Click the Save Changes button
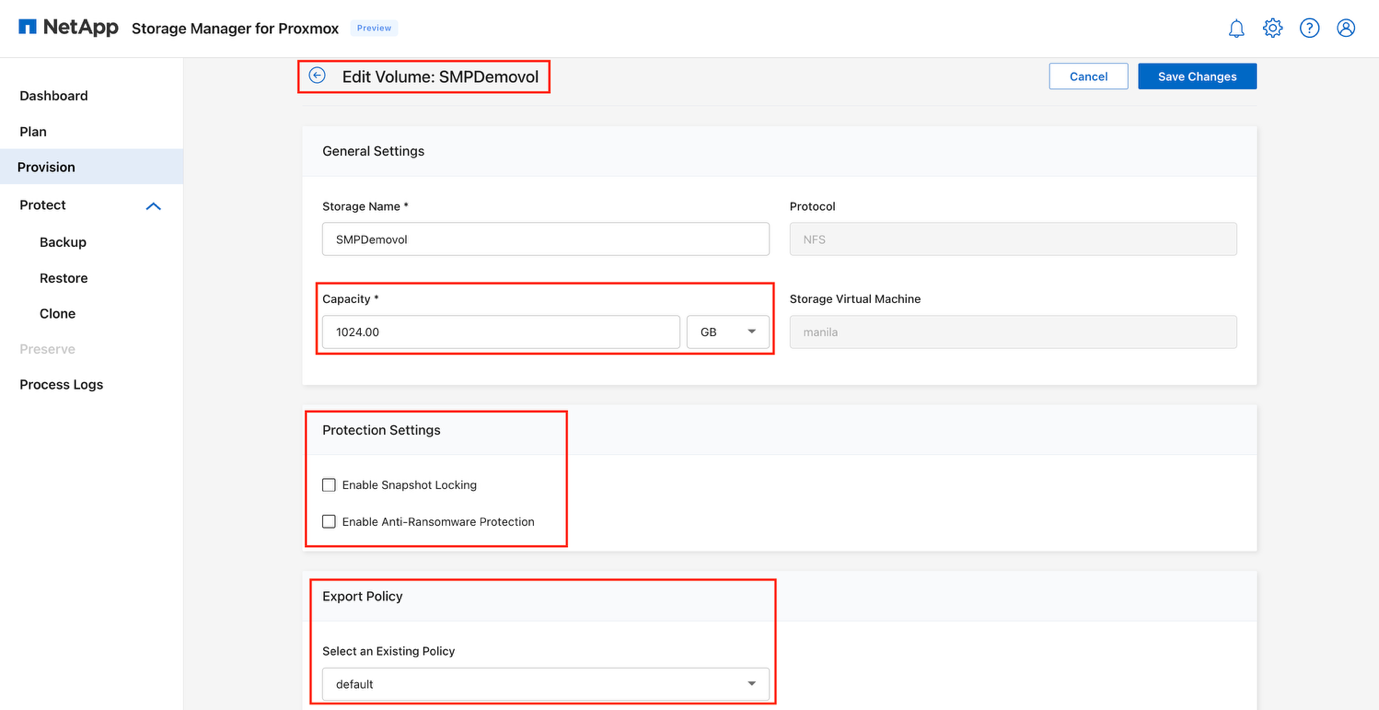 click(1196, 75)
